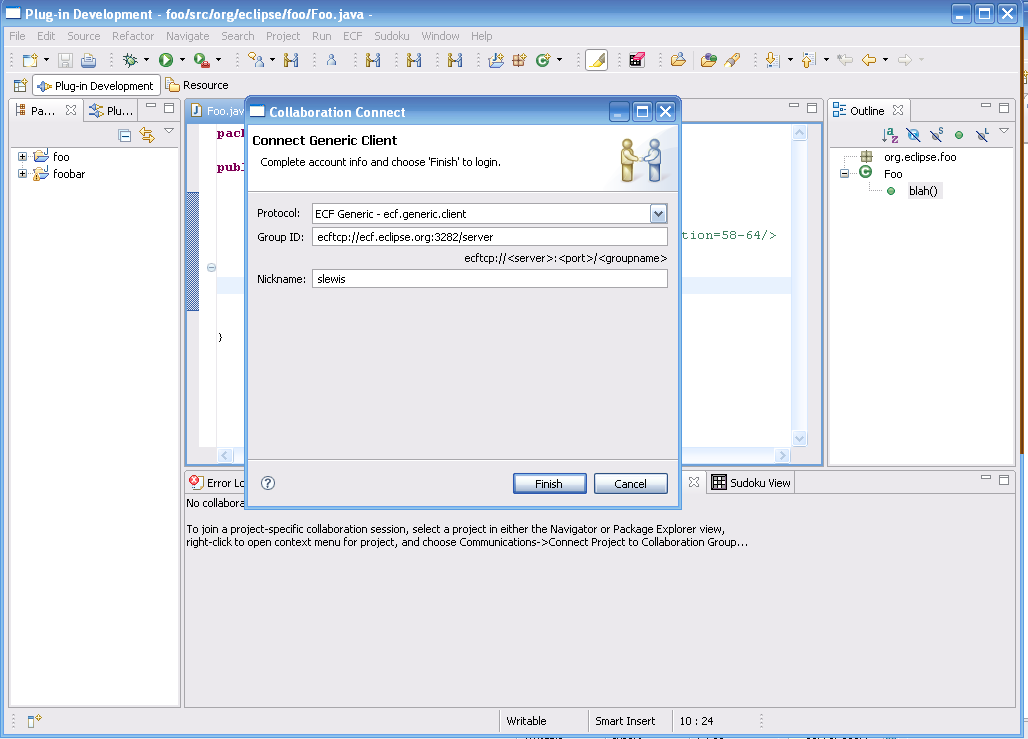
Task: Click the New wizard toolbar icon
Action: tap(30, 60)
